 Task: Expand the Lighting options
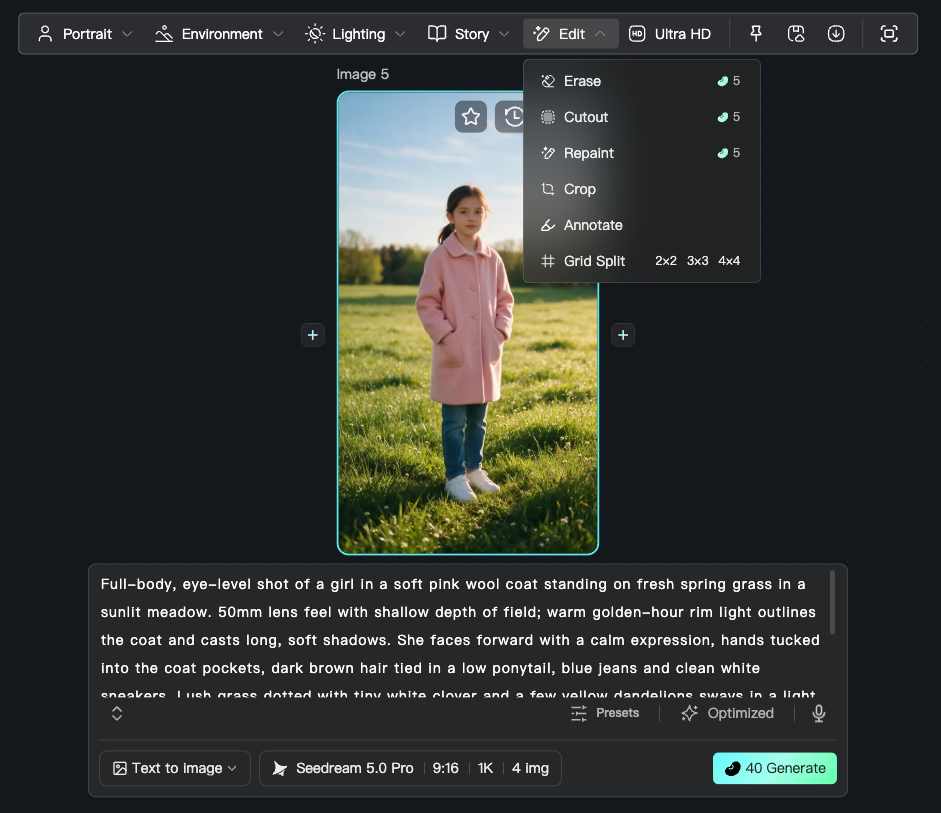tap(355, 34)
